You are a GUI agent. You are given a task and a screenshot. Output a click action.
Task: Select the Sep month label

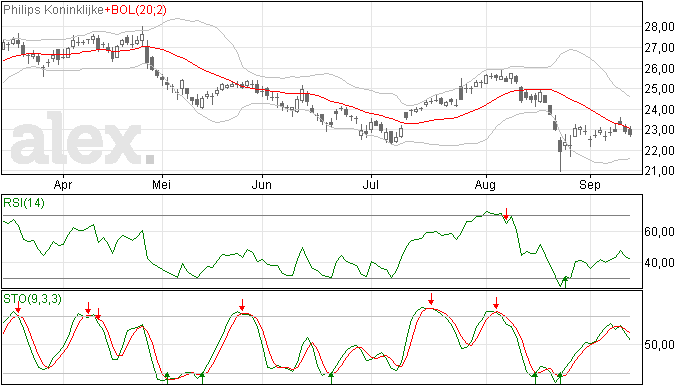click(590, 185)
